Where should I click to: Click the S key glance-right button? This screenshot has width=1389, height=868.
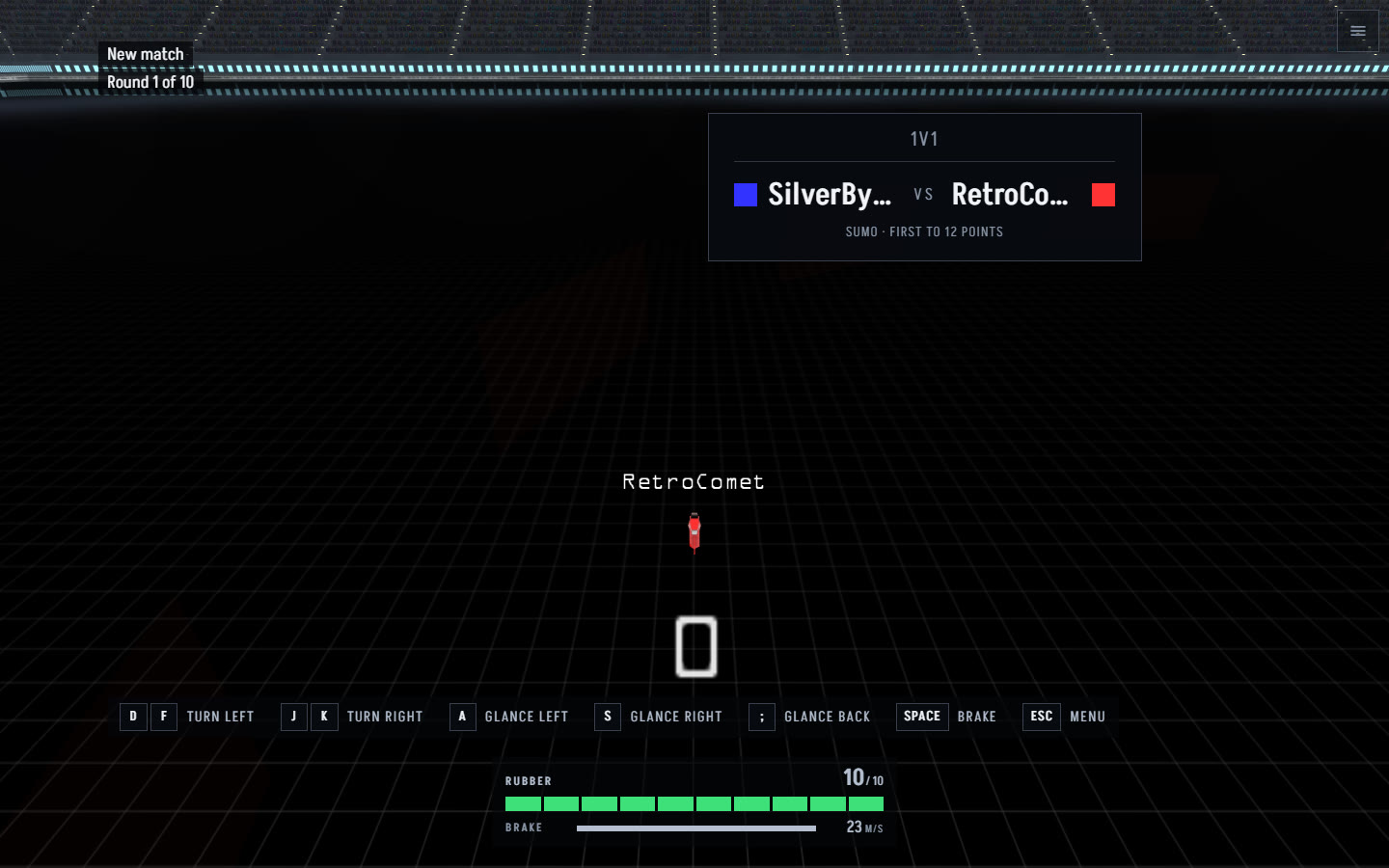click(x=608, y=717)
